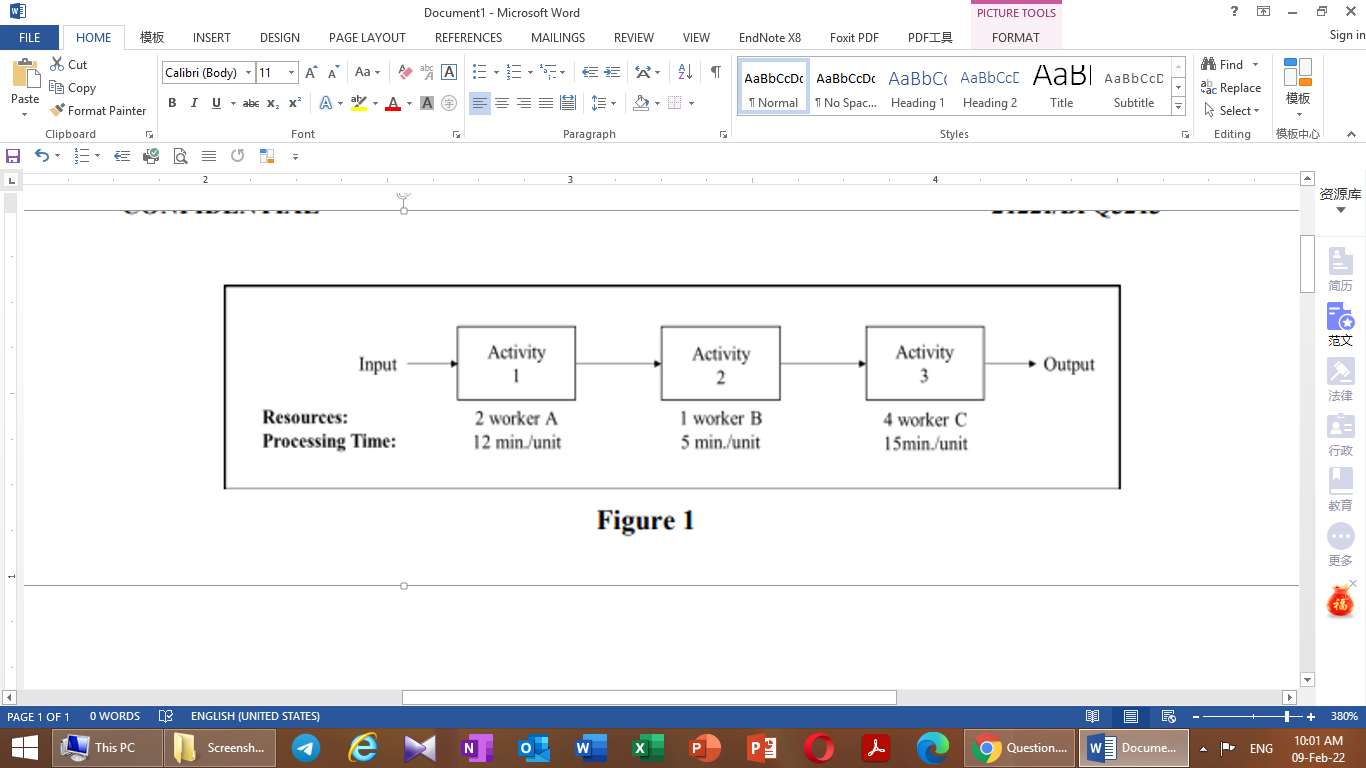Open the Font Size dropdown
Screen dimensions: 1366x768
tap(290, 72)
